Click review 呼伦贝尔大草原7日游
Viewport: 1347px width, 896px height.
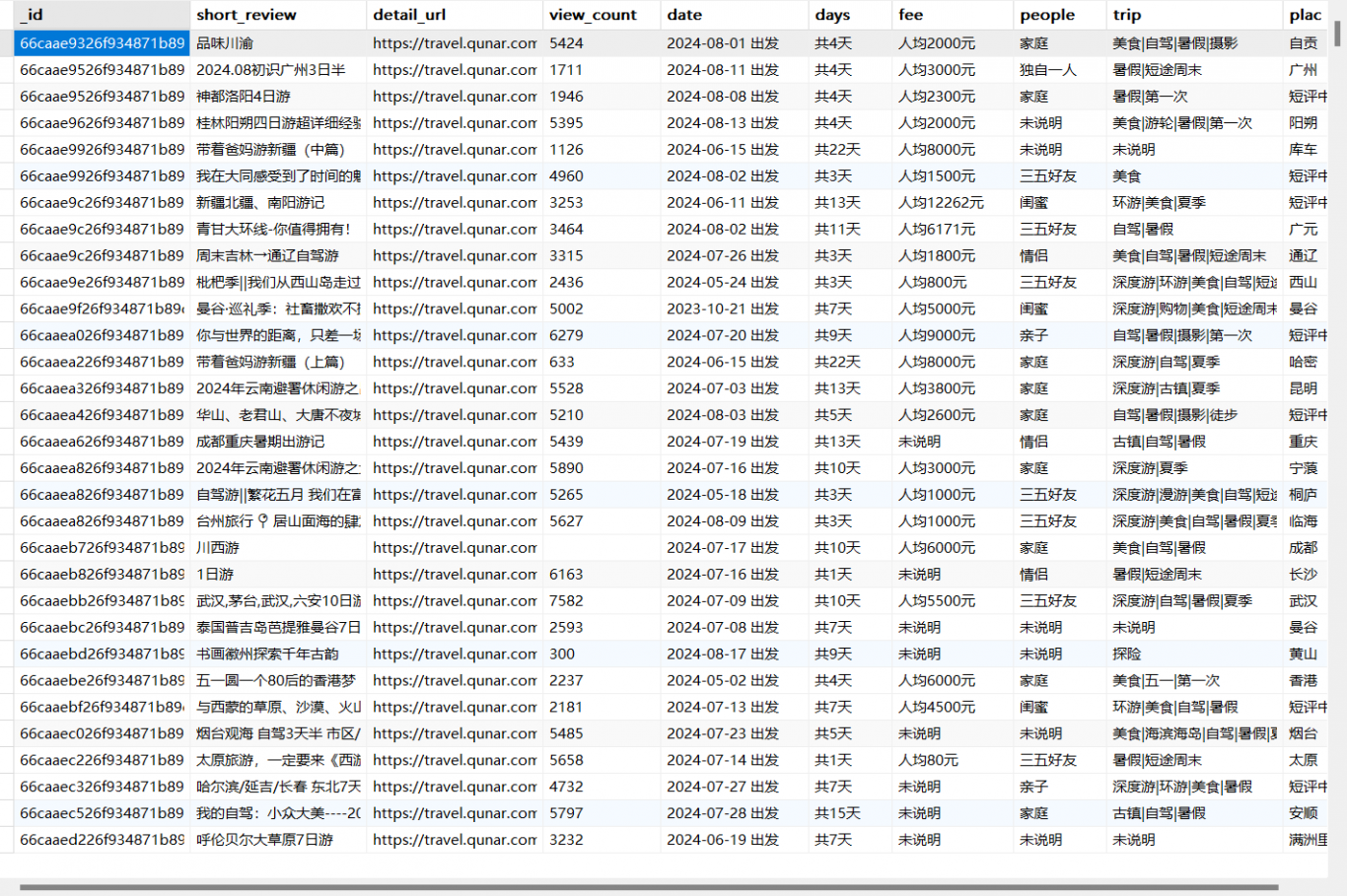(x=278, y=840)
